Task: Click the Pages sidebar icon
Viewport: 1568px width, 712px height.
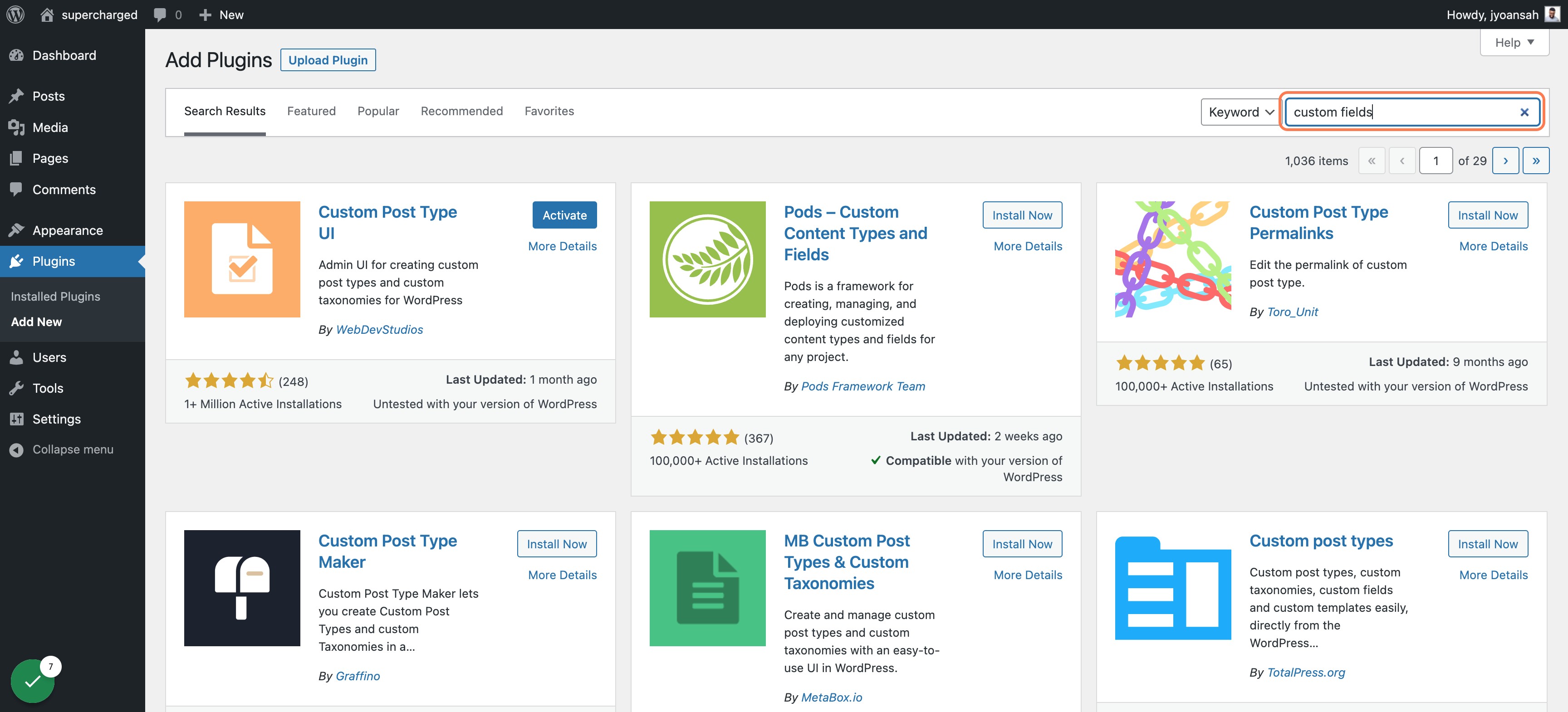Action: (x=16, y=158)
